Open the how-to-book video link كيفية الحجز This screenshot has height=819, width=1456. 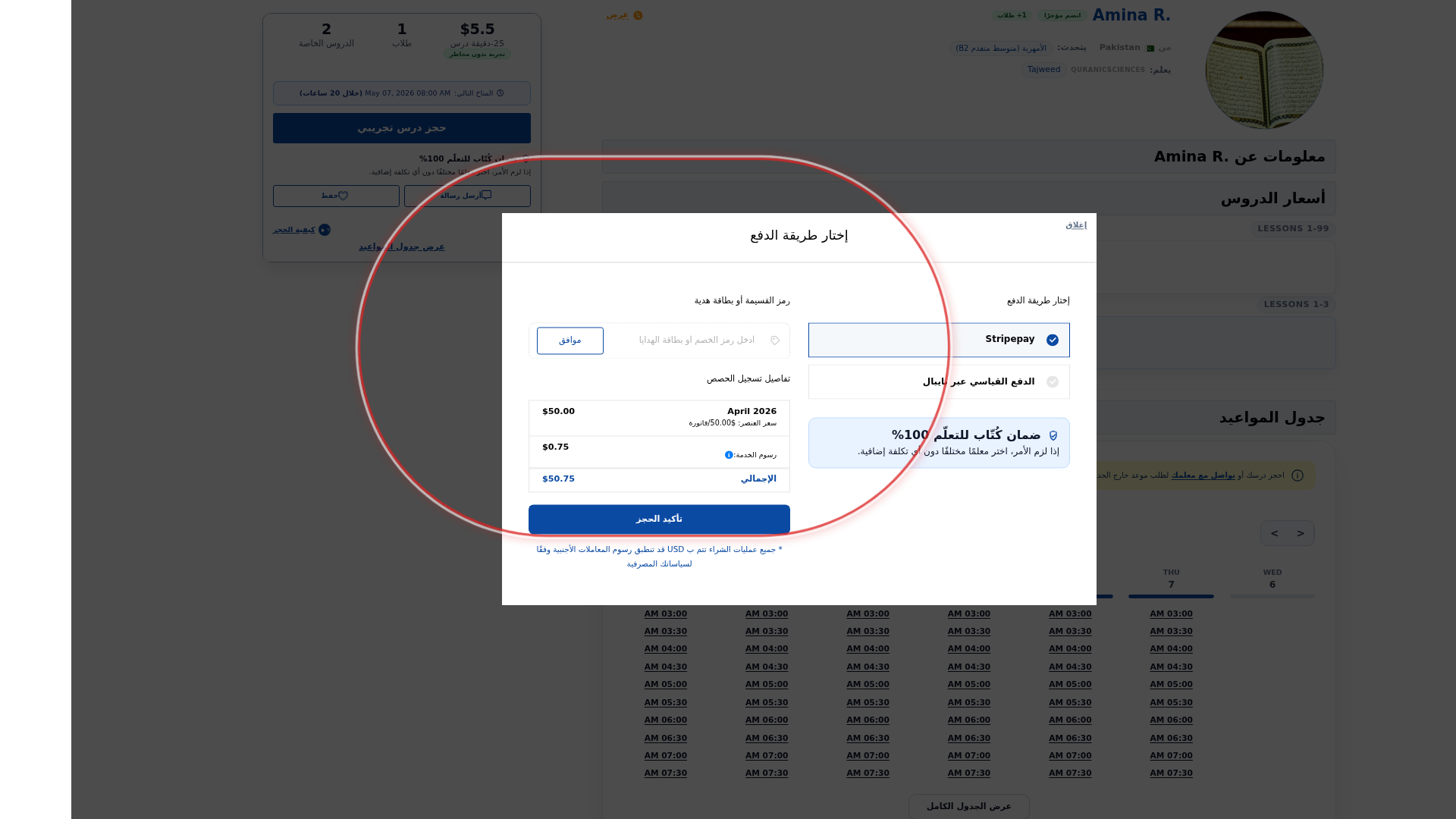[x=302, y=230]
